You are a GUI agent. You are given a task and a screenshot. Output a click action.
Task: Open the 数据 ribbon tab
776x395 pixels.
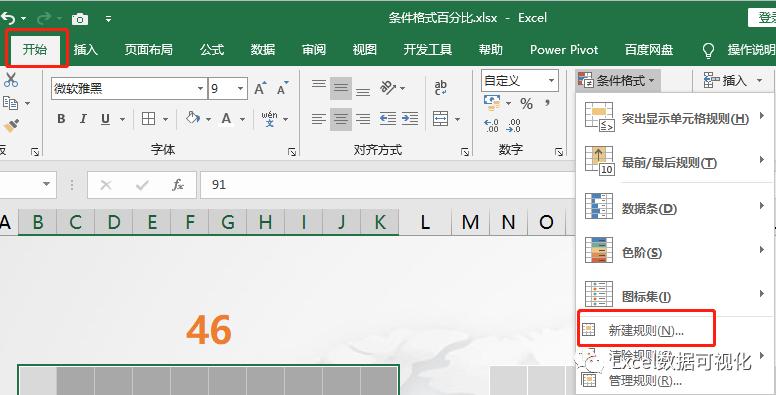[x=262, y=49]
